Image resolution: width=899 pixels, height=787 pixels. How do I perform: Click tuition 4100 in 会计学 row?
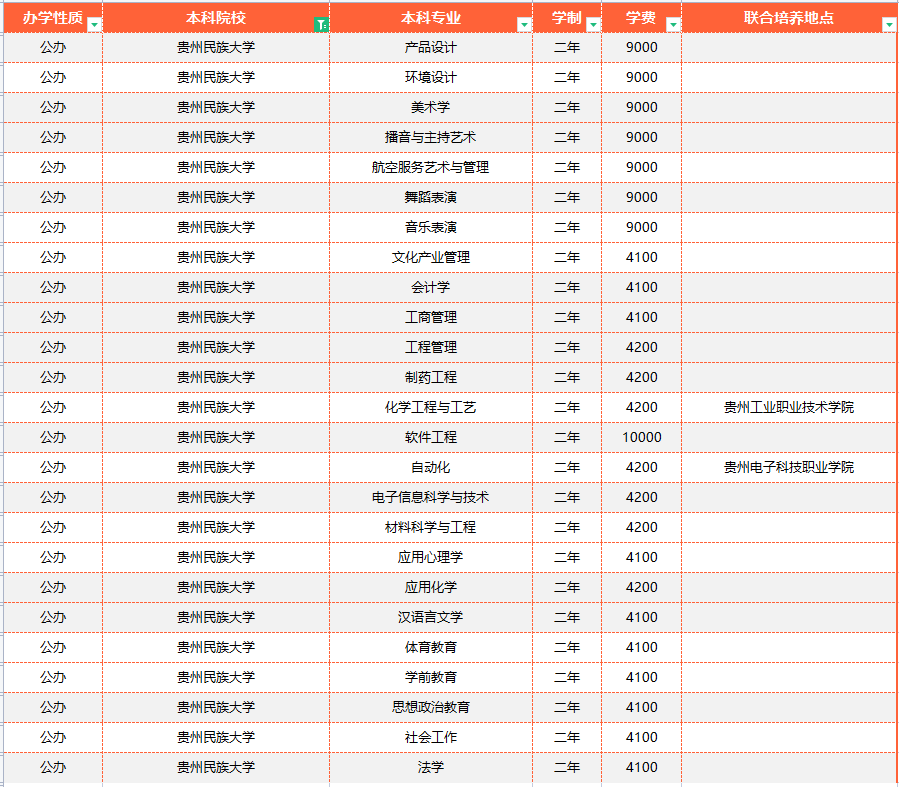(642, 287)
